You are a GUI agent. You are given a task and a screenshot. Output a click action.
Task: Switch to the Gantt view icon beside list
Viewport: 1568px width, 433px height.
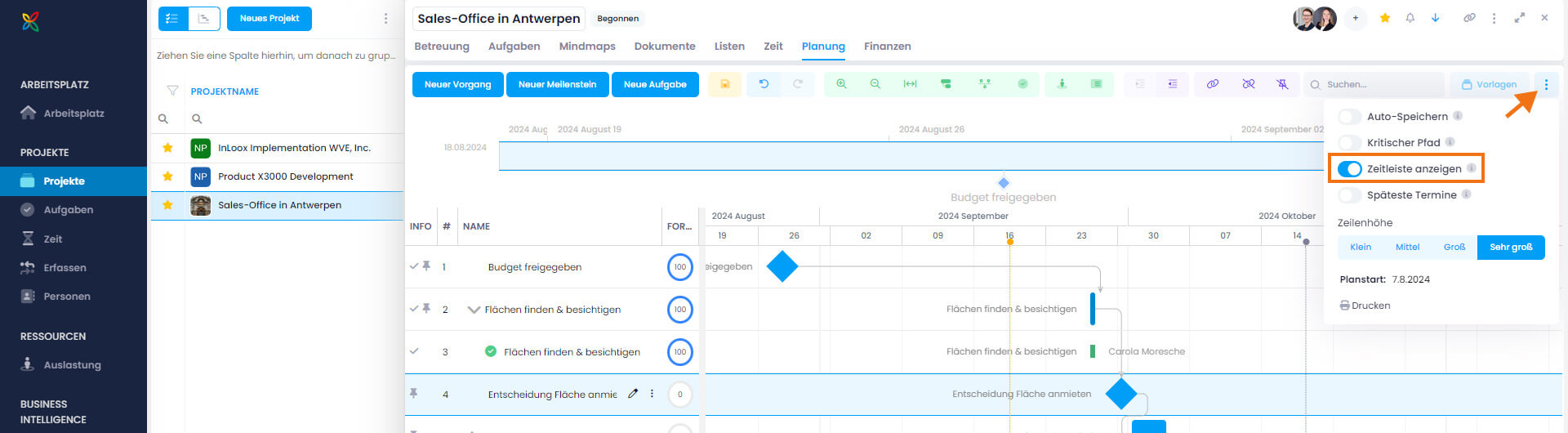[204, 18]
